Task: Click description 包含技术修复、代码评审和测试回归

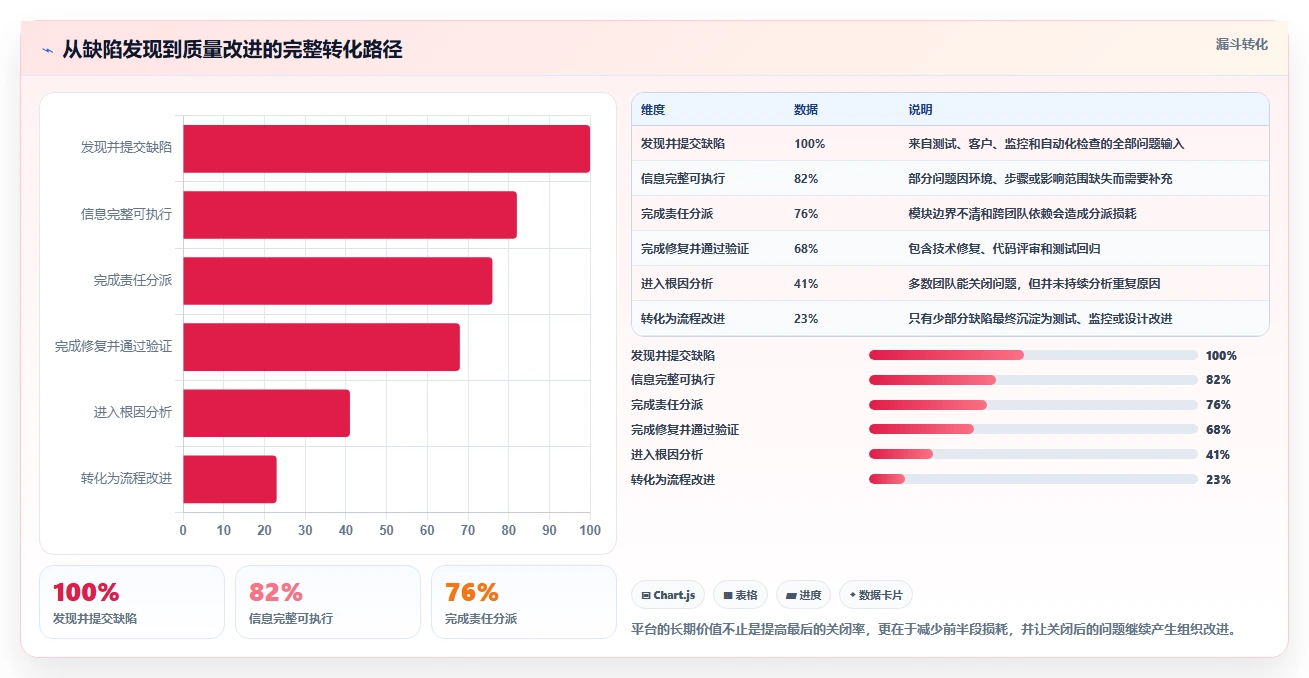Action: click(x=1004, y=249)
